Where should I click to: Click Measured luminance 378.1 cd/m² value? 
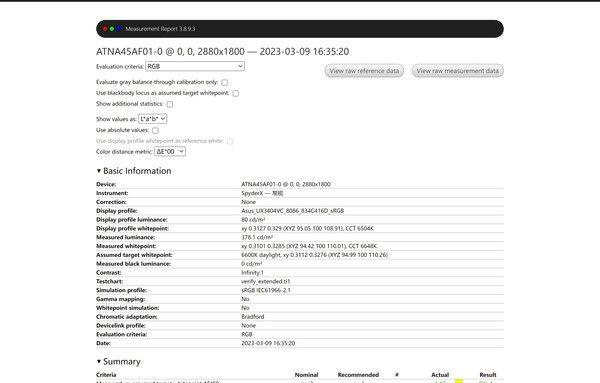(x=257, y=237)
